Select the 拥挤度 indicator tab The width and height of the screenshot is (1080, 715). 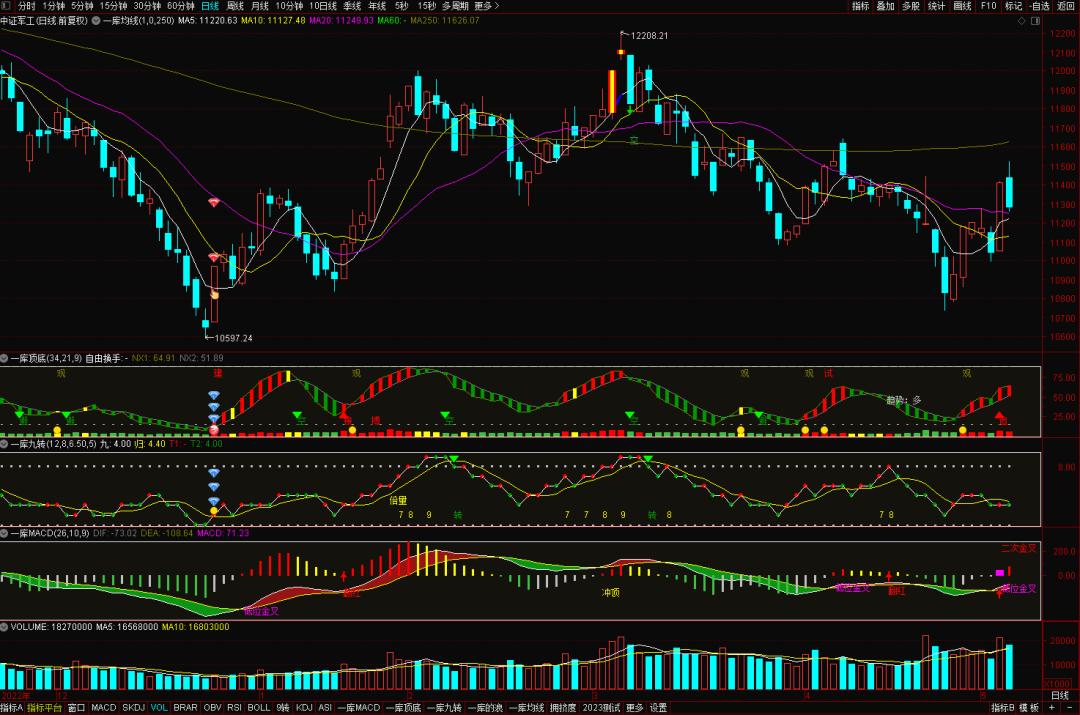pos(563,707)
